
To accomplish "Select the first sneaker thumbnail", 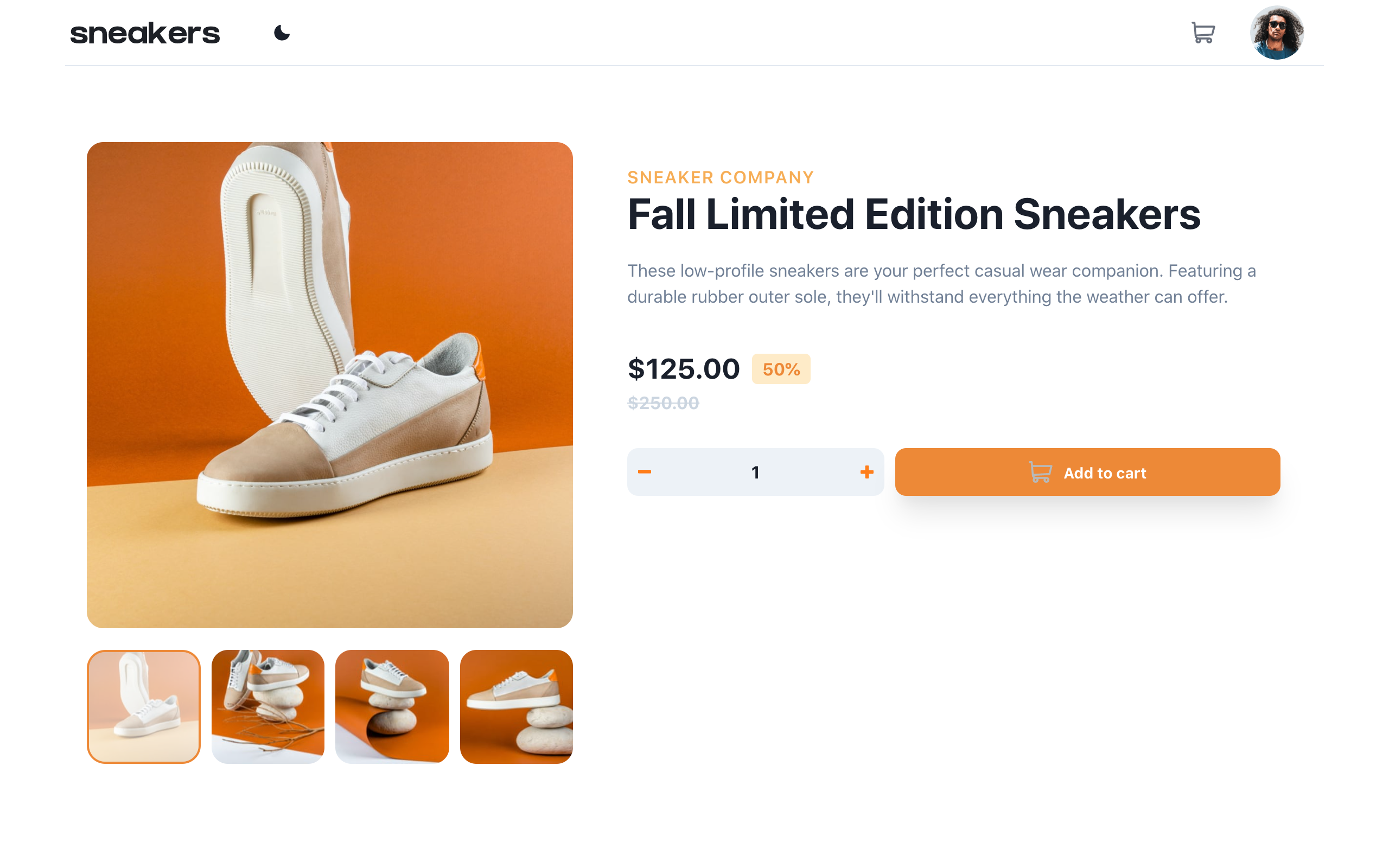I will pos(143,706).
